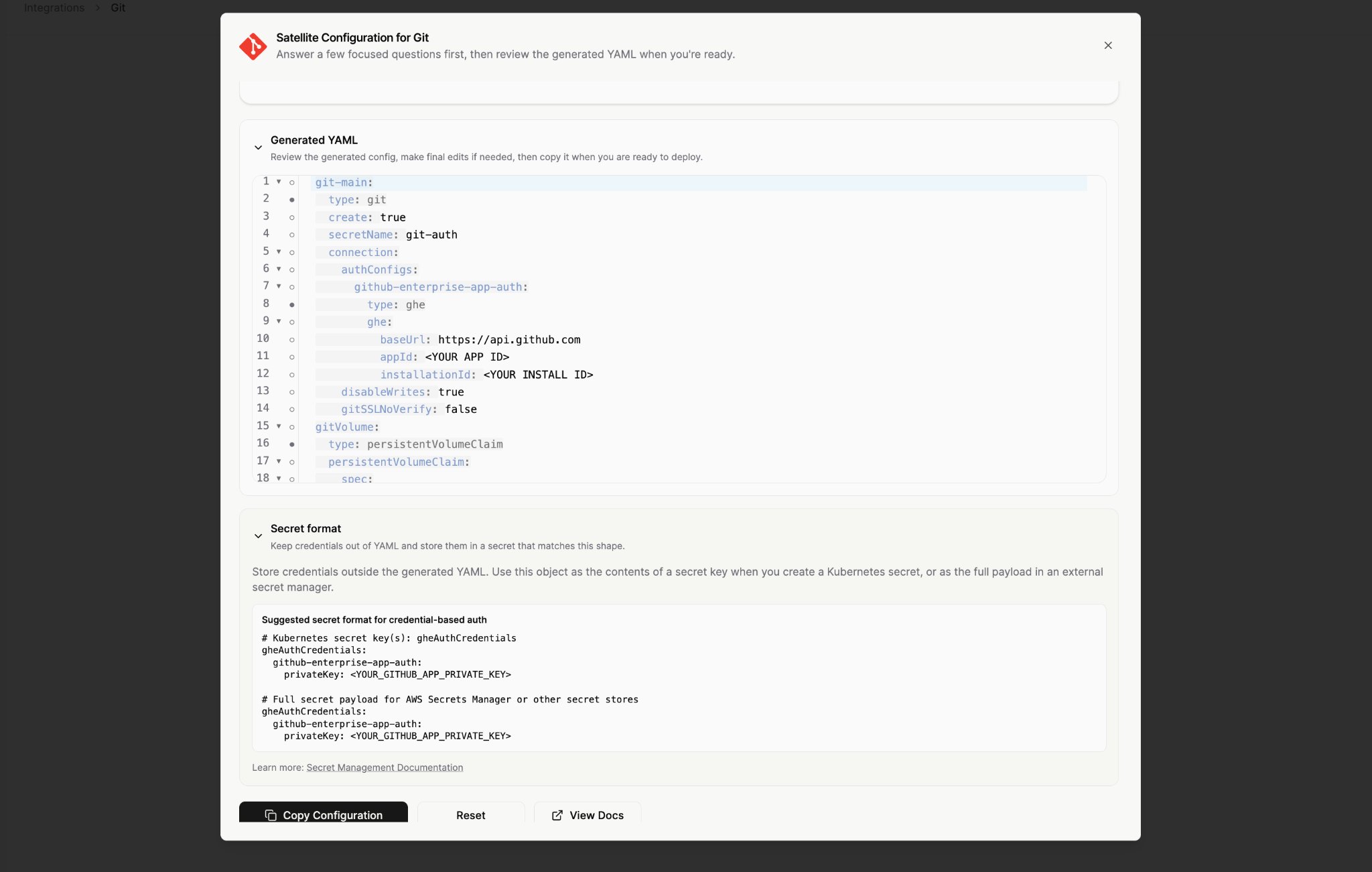
Task: Click the gutter marker on line 11
Action: [291, 357]
